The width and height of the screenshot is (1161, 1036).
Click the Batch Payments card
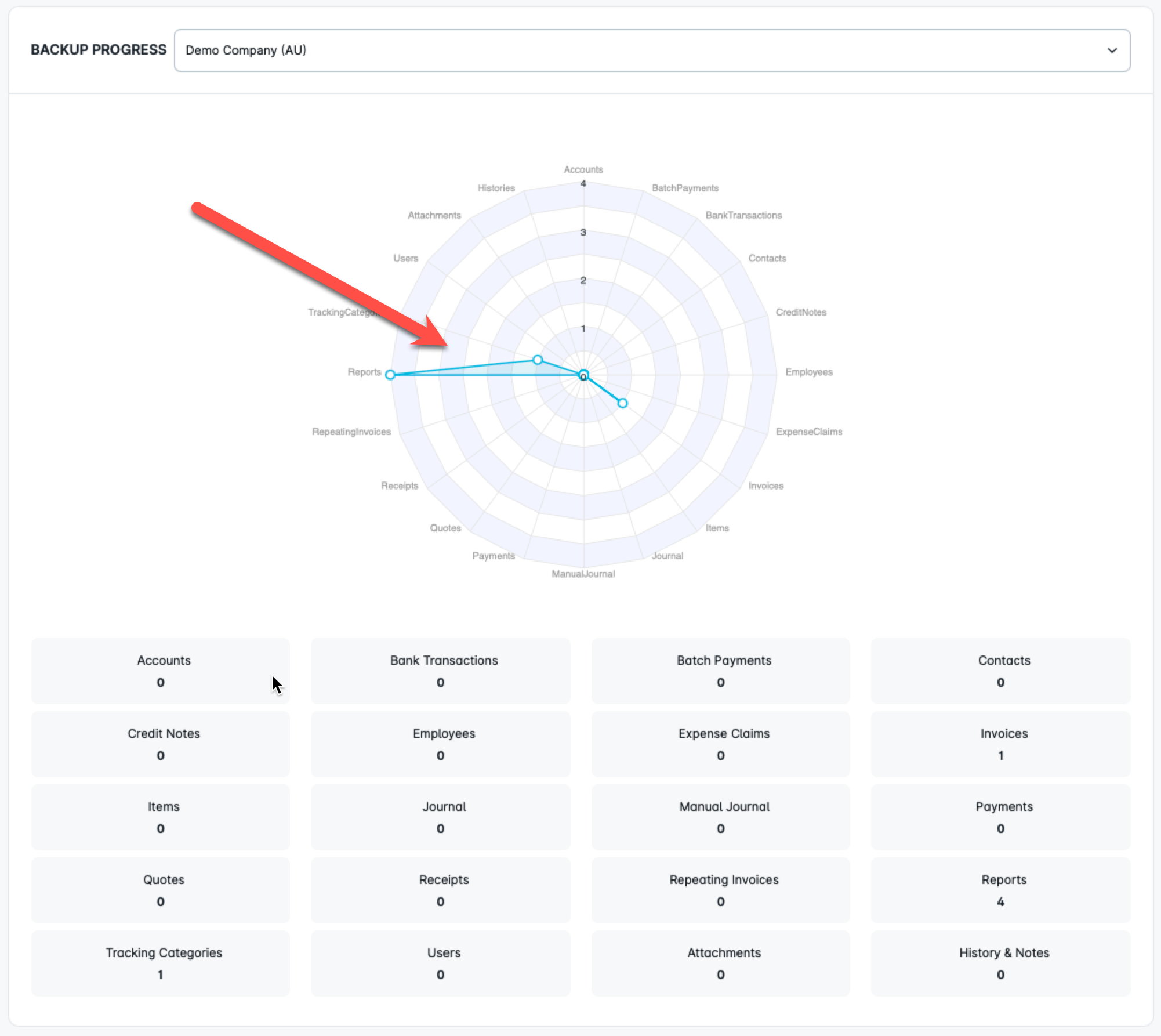coord(721,671)
